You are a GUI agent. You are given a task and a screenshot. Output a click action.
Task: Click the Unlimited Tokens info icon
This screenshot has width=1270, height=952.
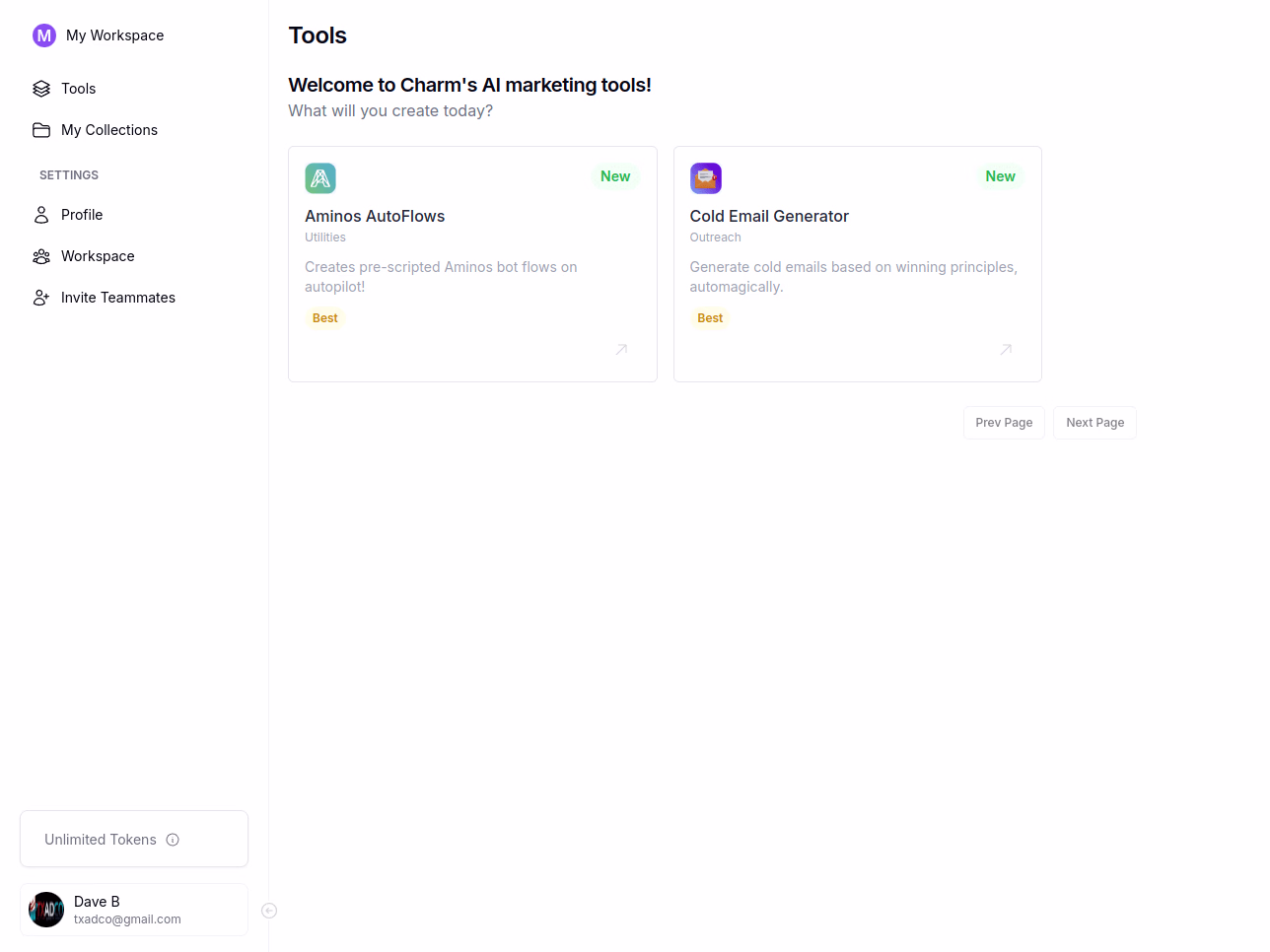point(173,840)
